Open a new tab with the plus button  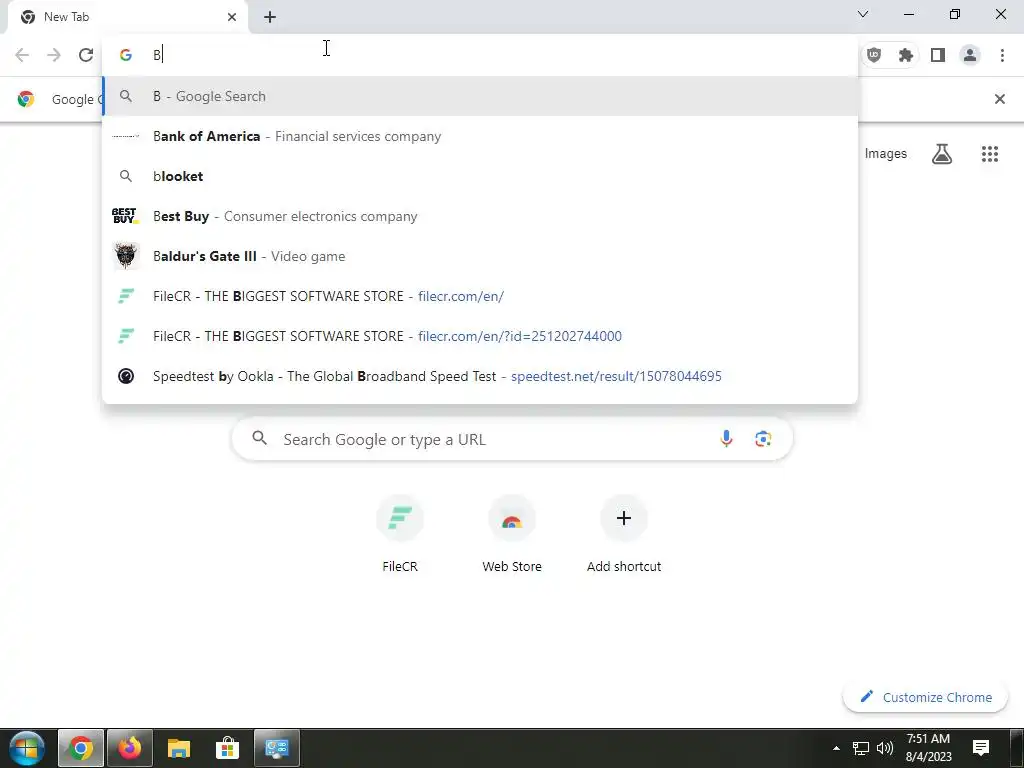coord(270,17)
